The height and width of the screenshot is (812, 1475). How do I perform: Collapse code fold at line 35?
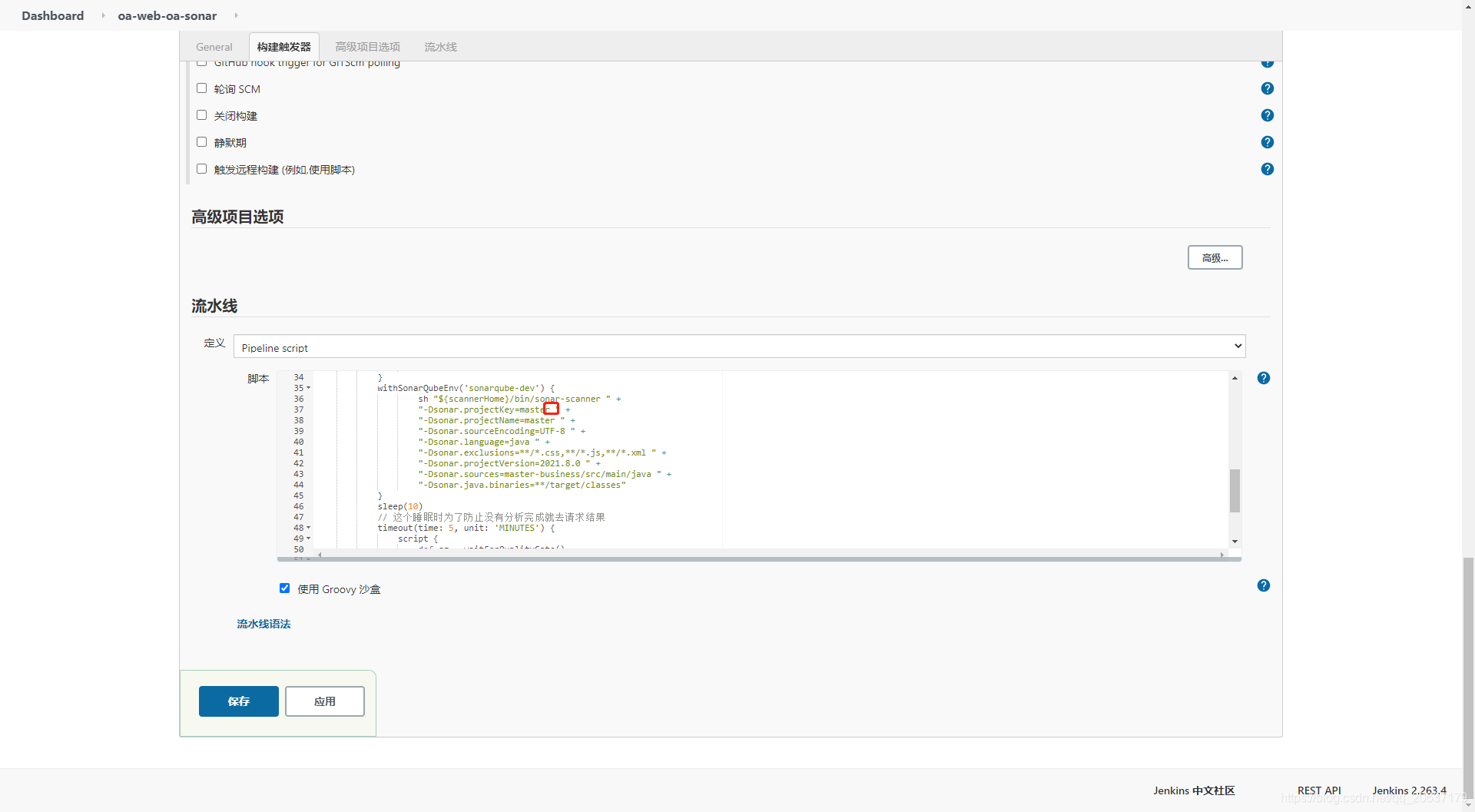(309, 388)
